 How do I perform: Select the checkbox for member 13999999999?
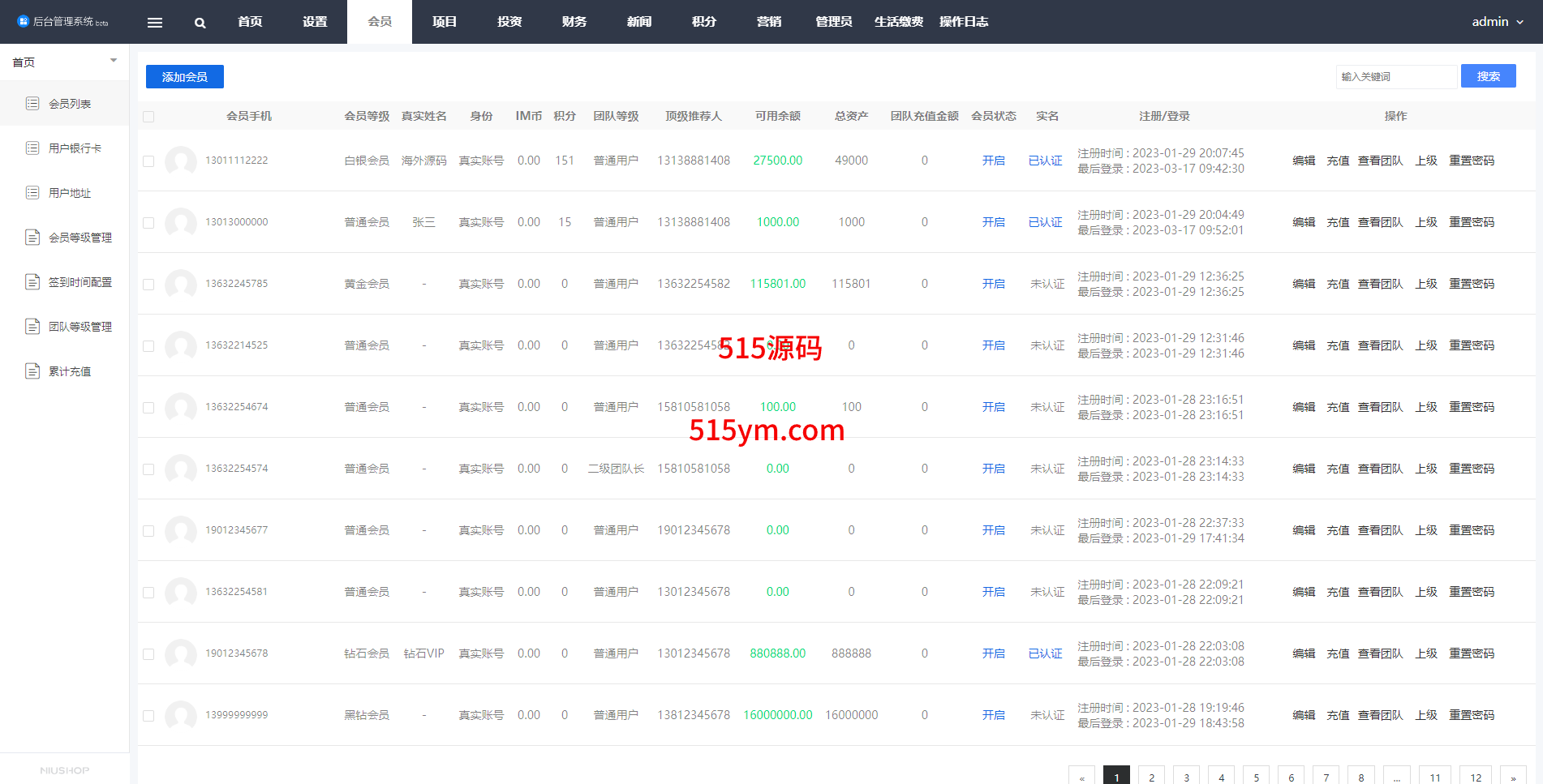pyautogui.click(x=148, y=716)
